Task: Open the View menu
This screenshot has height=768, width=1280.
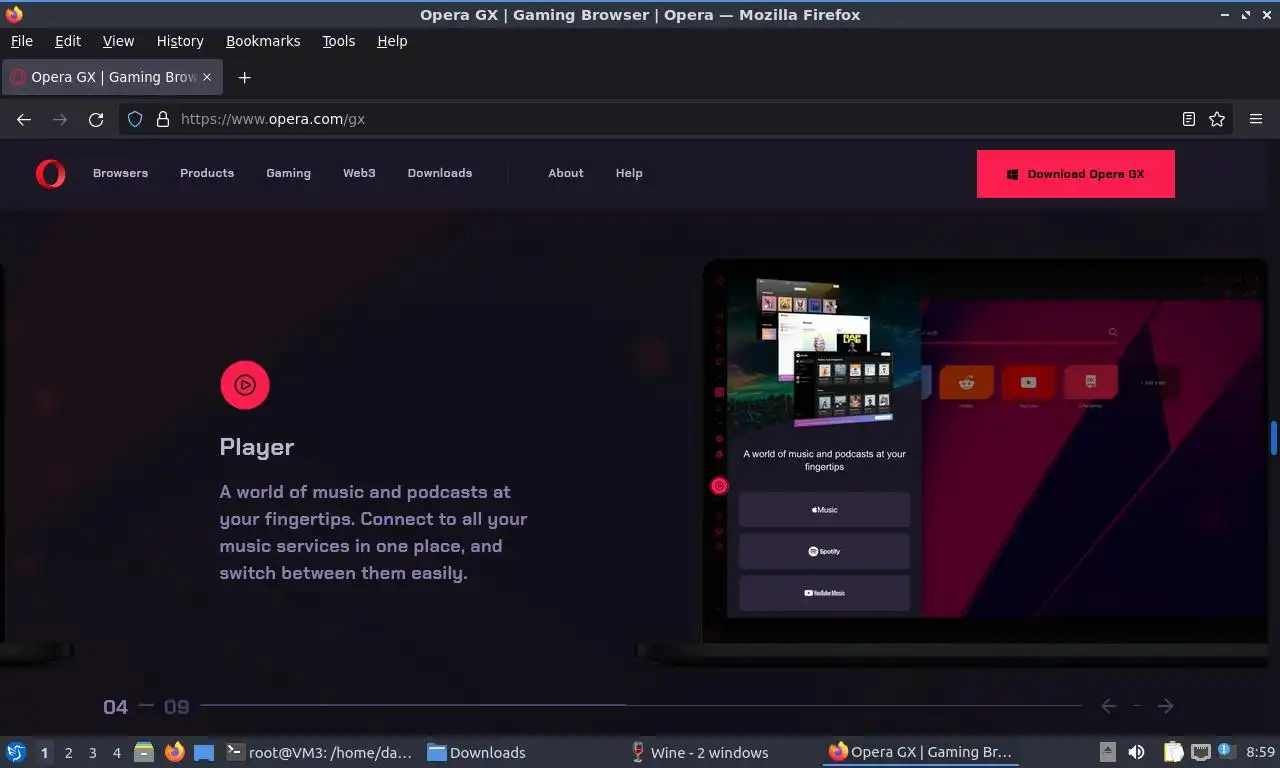Action: coord(118,41)
